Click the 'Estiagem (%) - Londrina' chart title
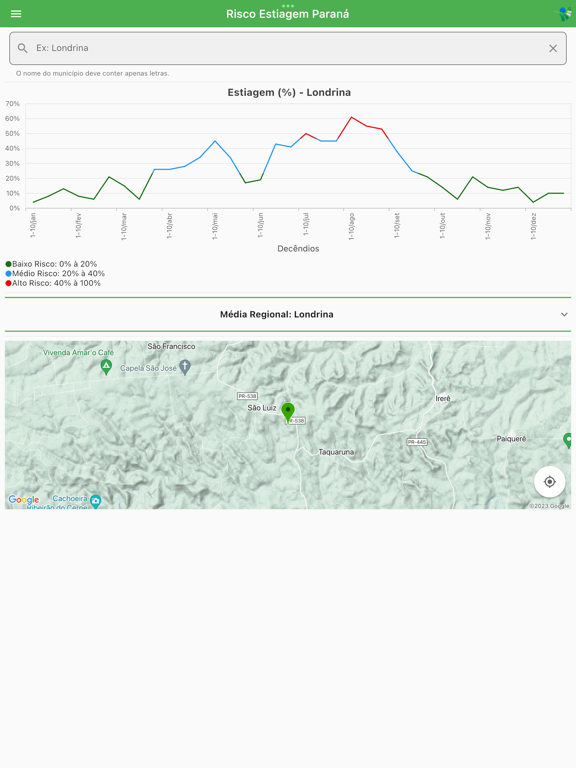The height and width of the screenshot is (768, 576). pyautogui.click(x=289, y=93)
